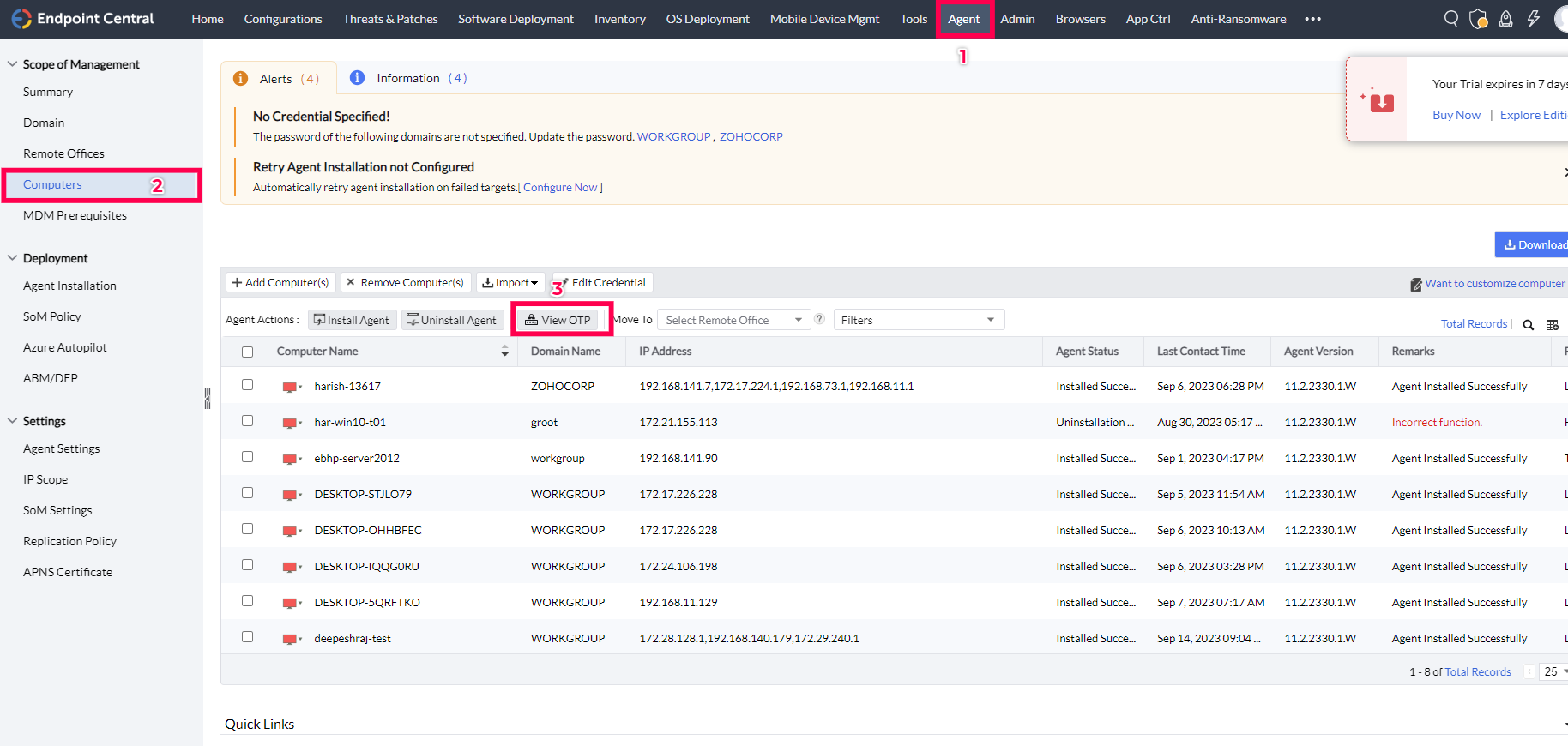Screen dimensions: 1568x746
Task: Check the ebhp-server2012 row checkbox
Action: pos(248,457)
